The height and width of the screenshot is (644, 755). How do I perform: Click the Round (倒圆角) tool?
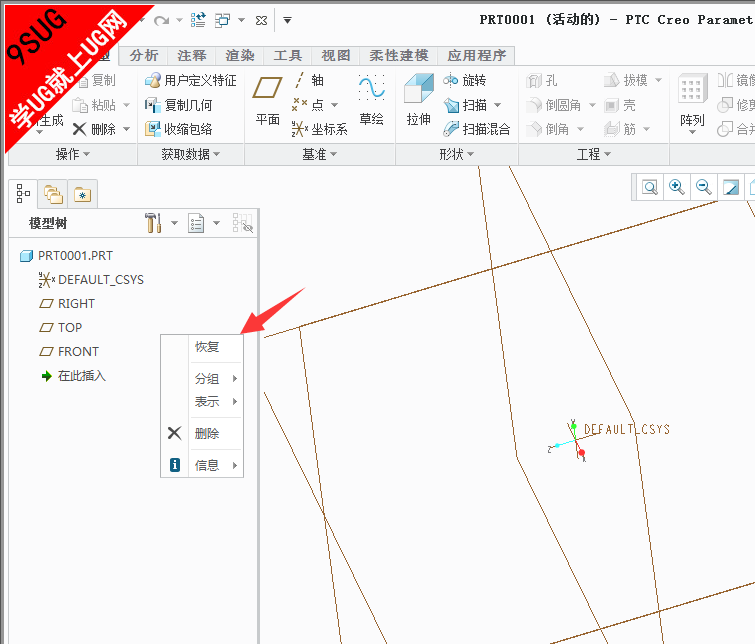point(553,105)
